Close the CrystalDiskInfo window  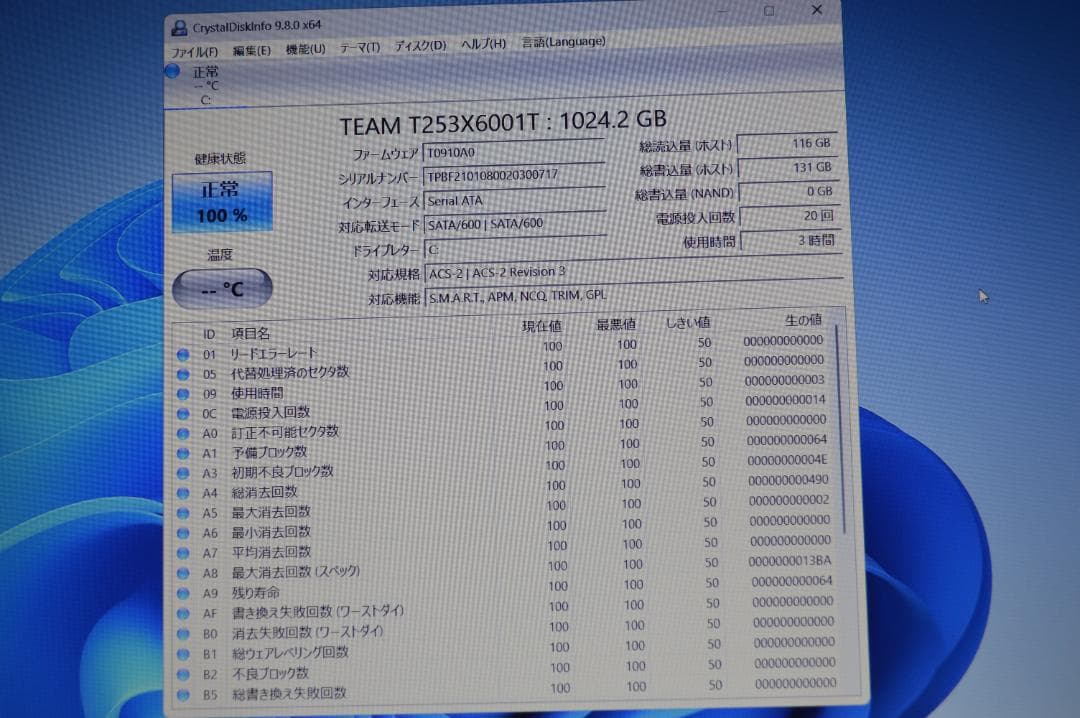click(x=817, y=10)
